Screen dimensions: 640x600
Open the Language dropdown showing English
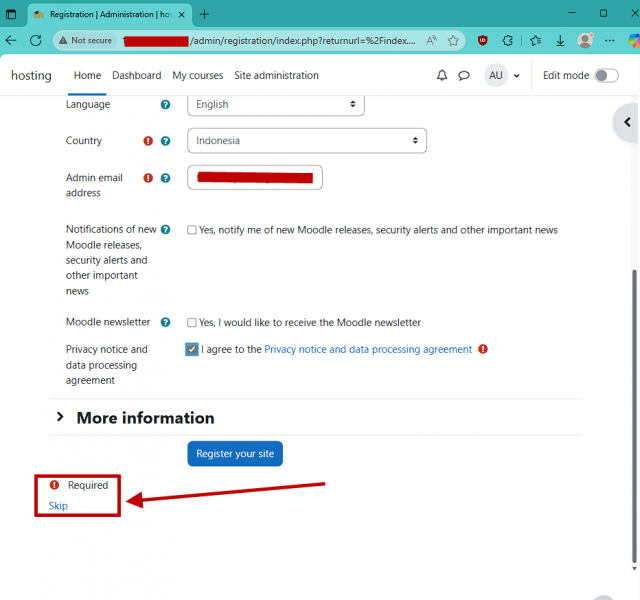click(x=276, y=105)
